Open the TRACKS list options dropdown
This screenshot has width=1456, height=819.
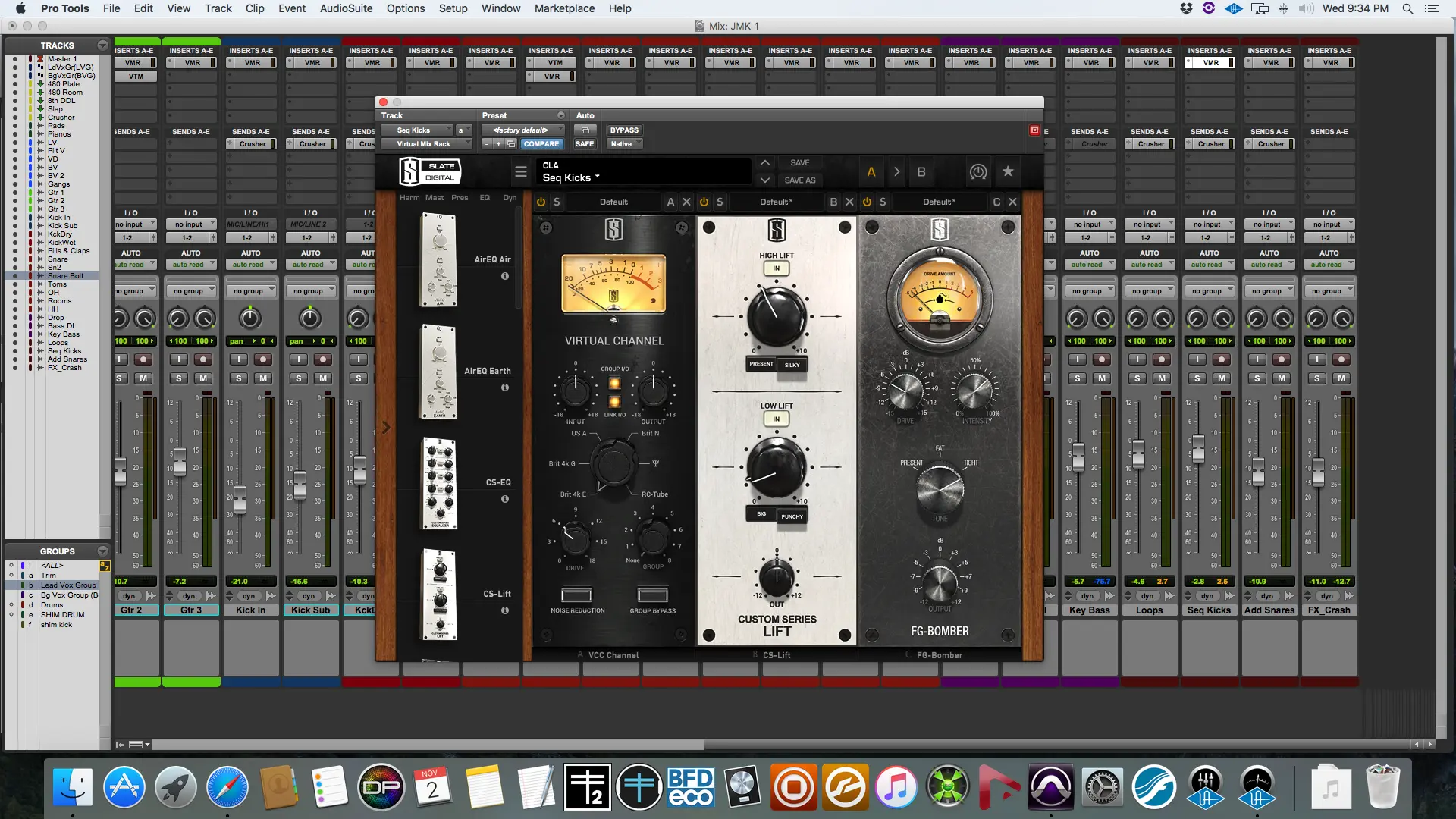click(102, 45)
